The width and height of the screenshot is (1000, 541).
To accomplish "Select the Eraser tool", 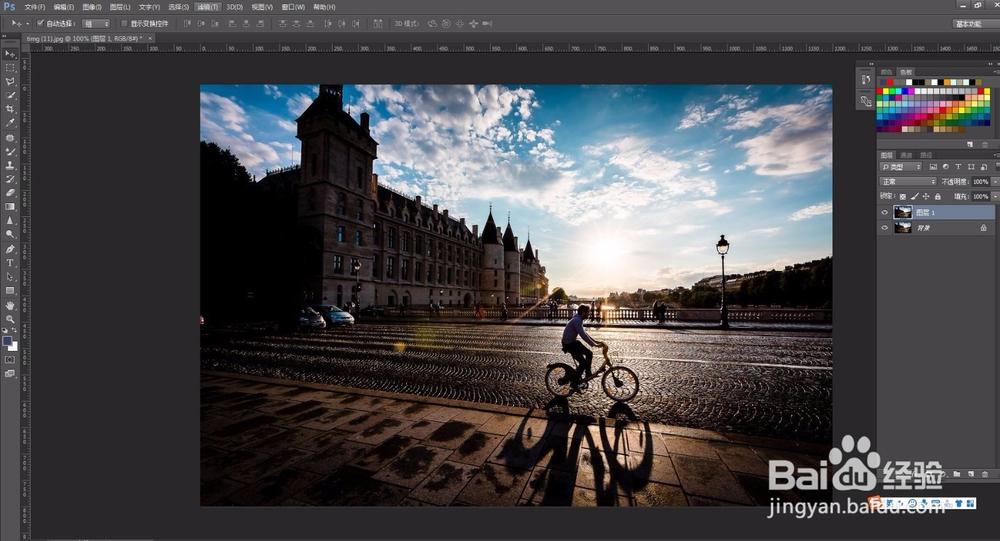I will (x=10, y=193).
